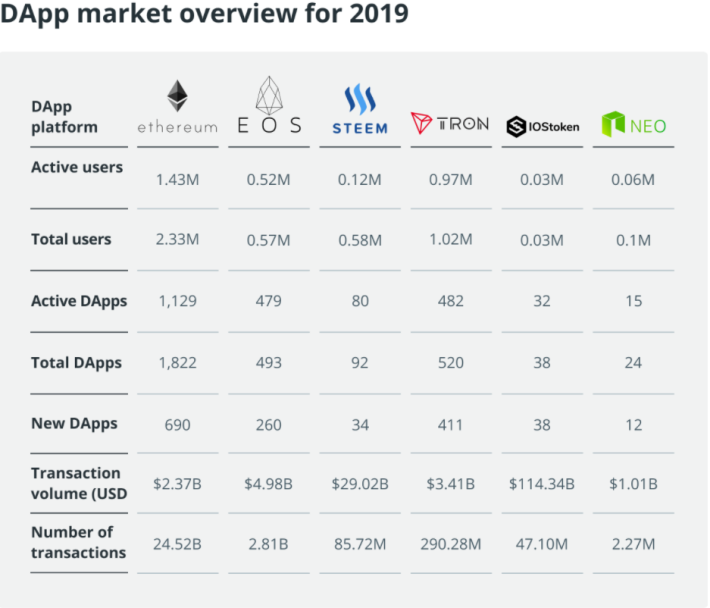Image resolution: width=710 pixels, height=608 pixels.
Task: Click EOS transaction volume $4.98B
Action: pos(269,484)
